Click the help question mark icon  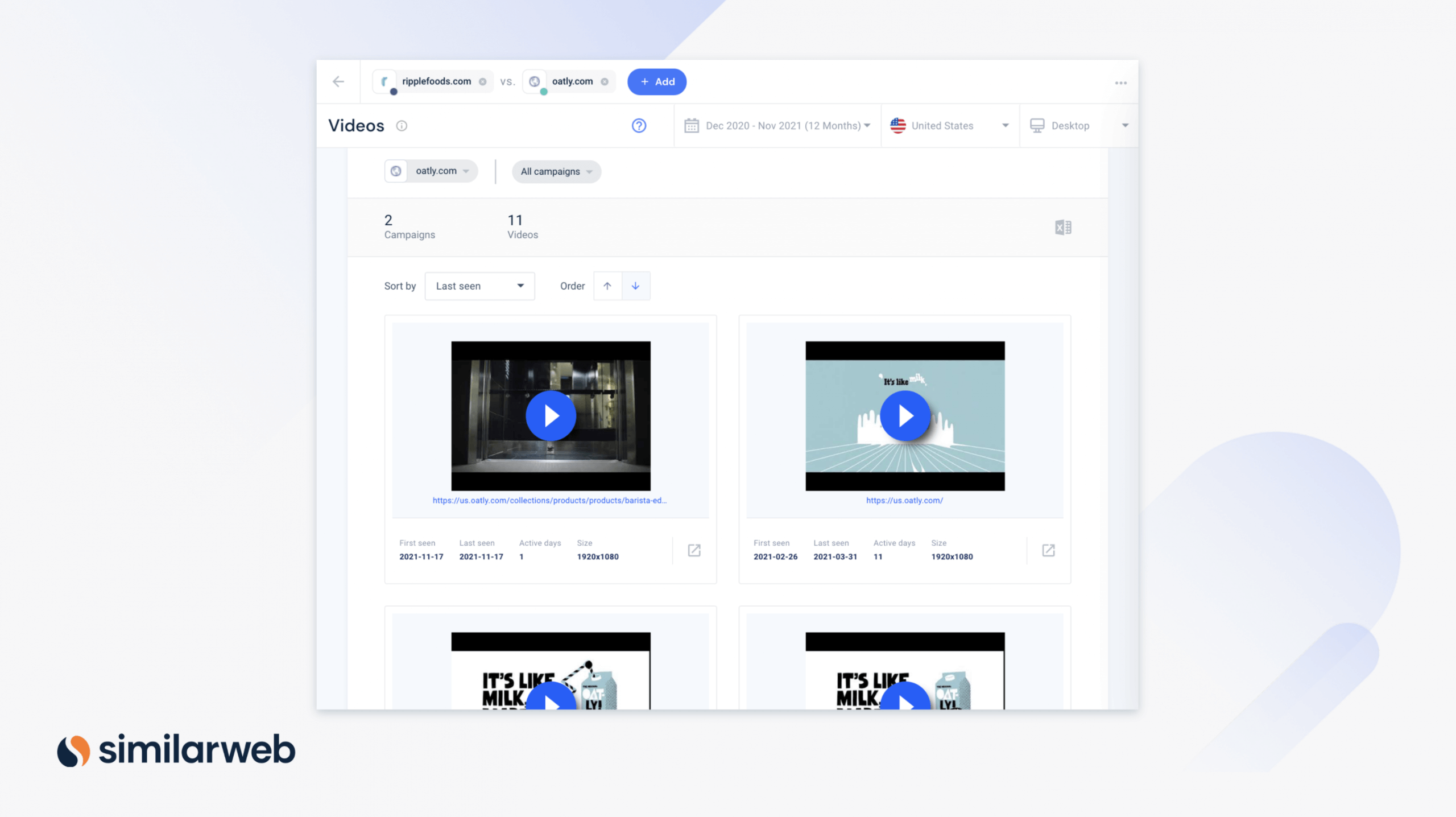(x=639, y=125)
